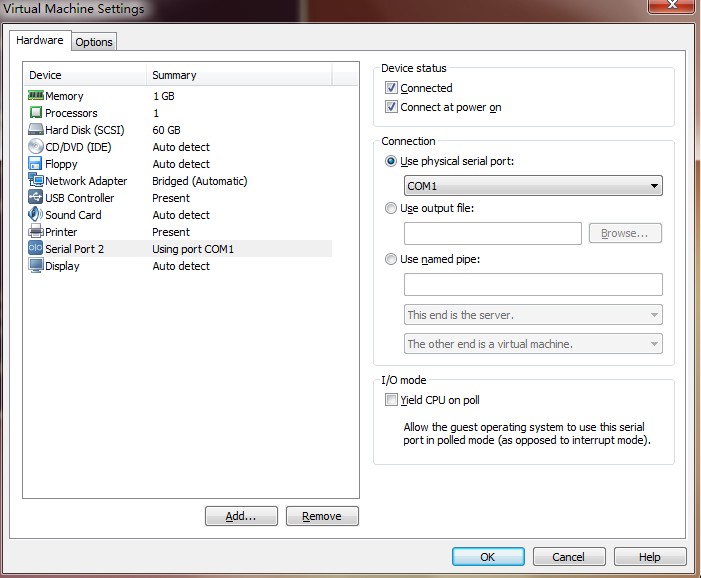
Task: Select the Hard Disk (SCSI) label
Action: 85,130
